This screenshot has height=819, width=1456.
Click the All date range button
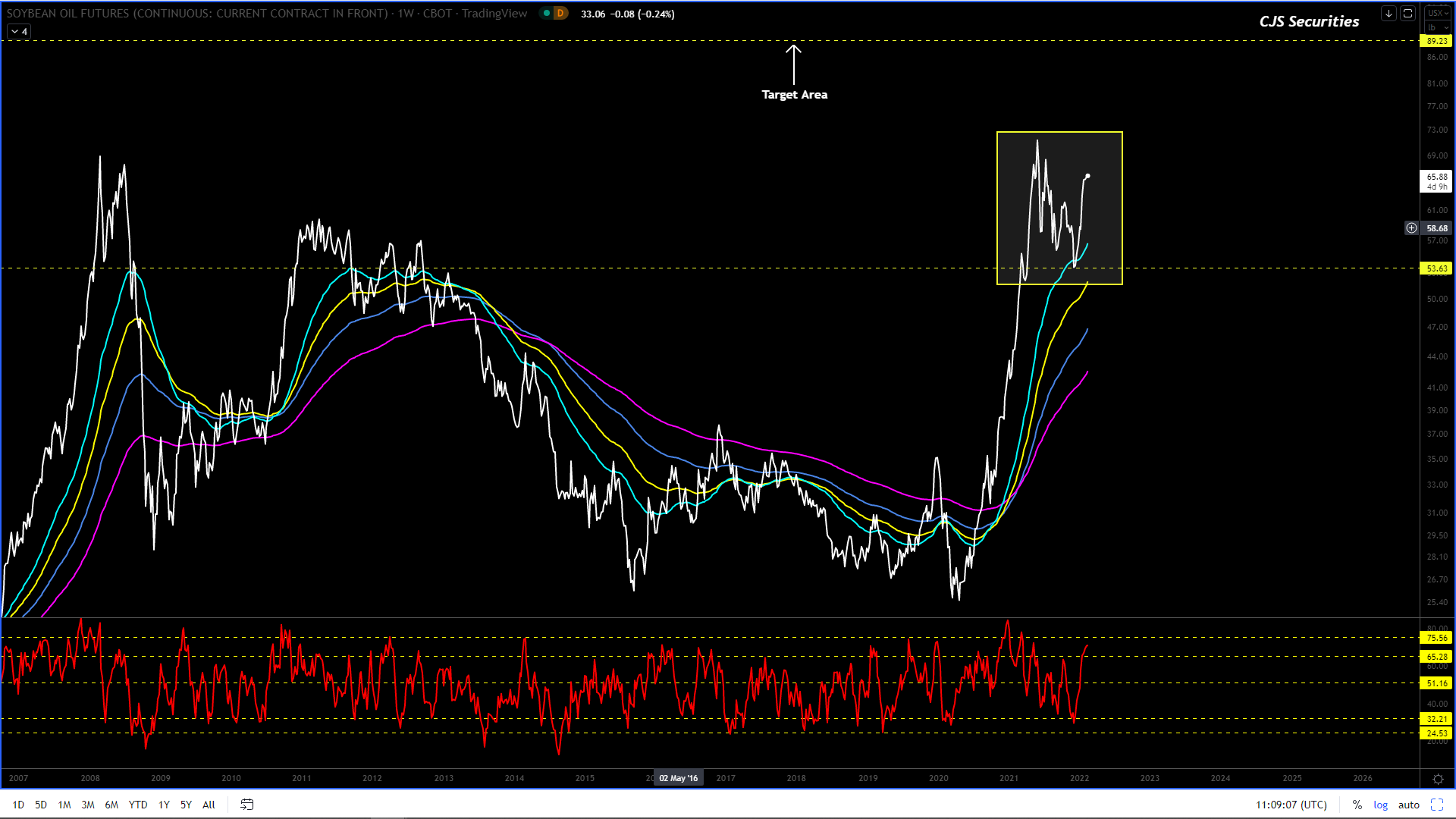209,805
